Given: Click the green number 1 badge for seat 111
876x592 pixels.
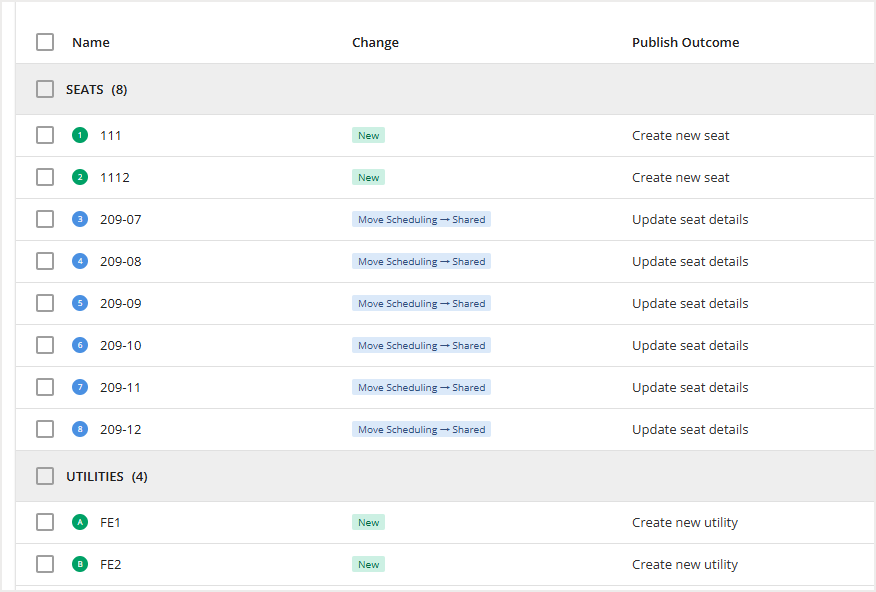Looking at the screenshot, I should 80,135.
